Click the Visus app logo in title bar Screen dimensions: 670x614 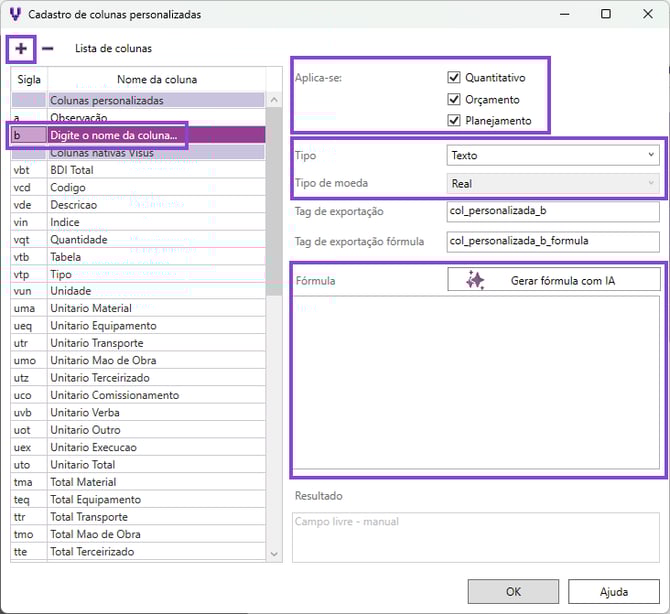click(x=14, y=15)
